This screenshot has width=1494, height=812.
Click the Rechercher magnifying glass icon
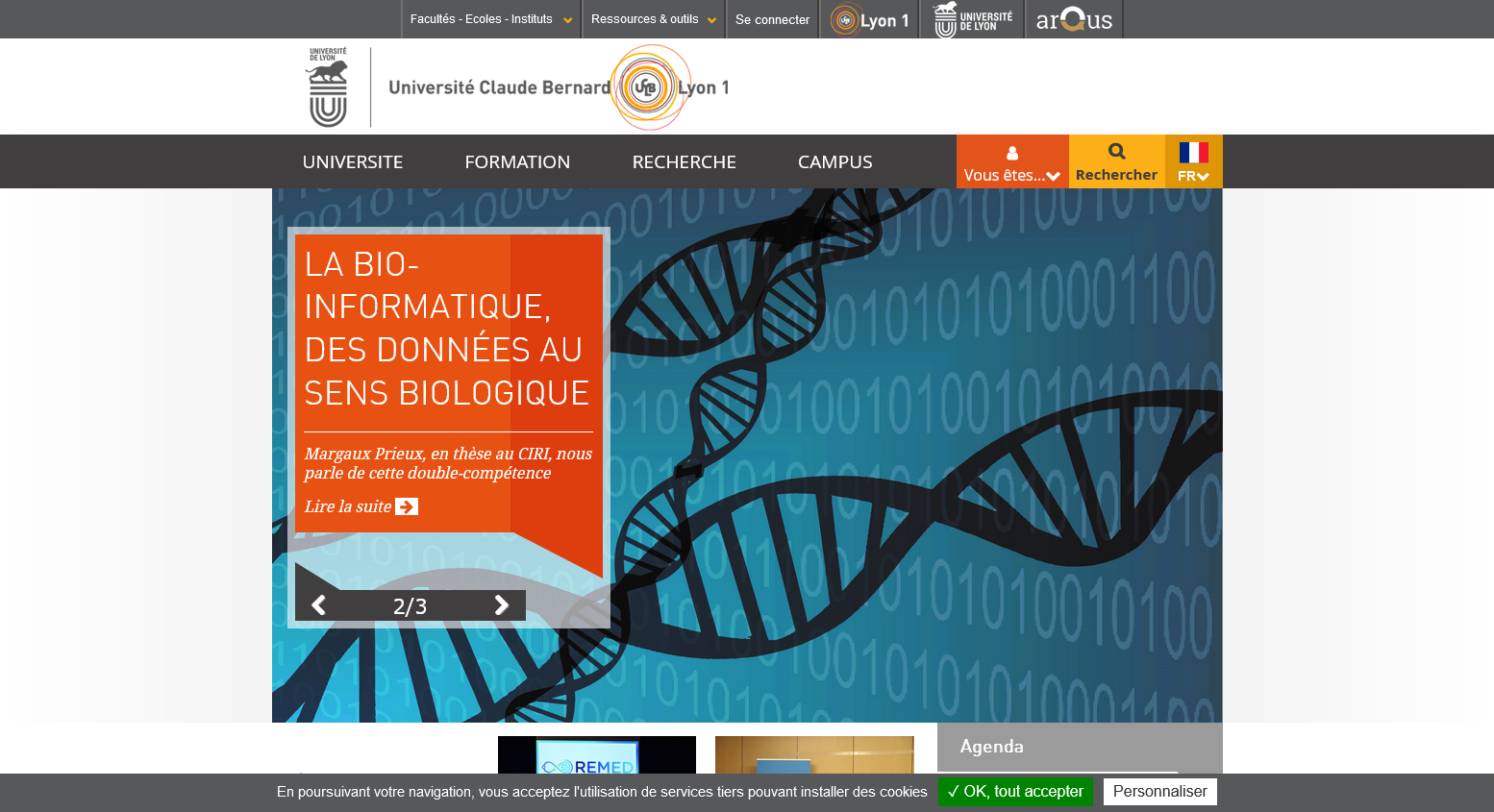(x=1116, y=152)
